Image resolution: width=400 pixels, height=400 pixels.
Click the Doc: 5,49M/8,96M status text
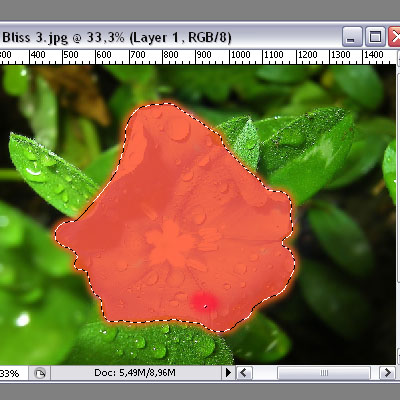click(135, 373)
